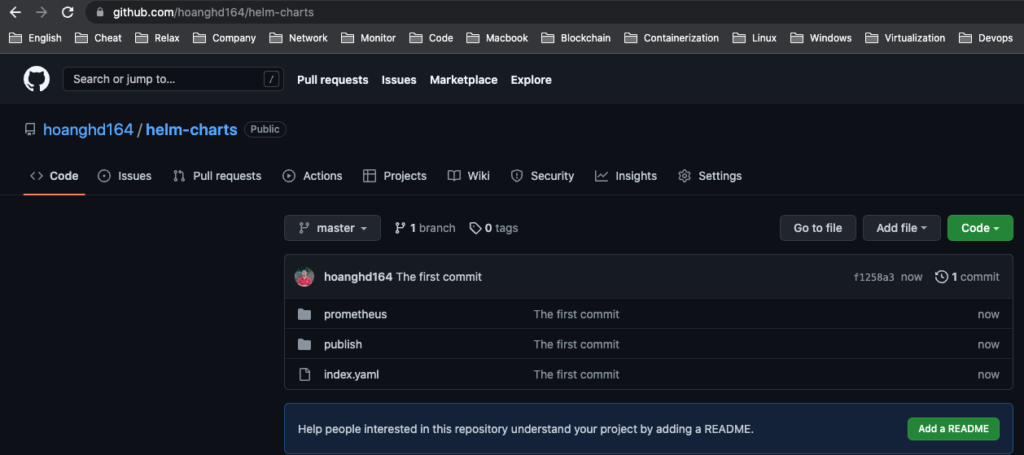Open the Projects tab

click(x=394, y=176)
